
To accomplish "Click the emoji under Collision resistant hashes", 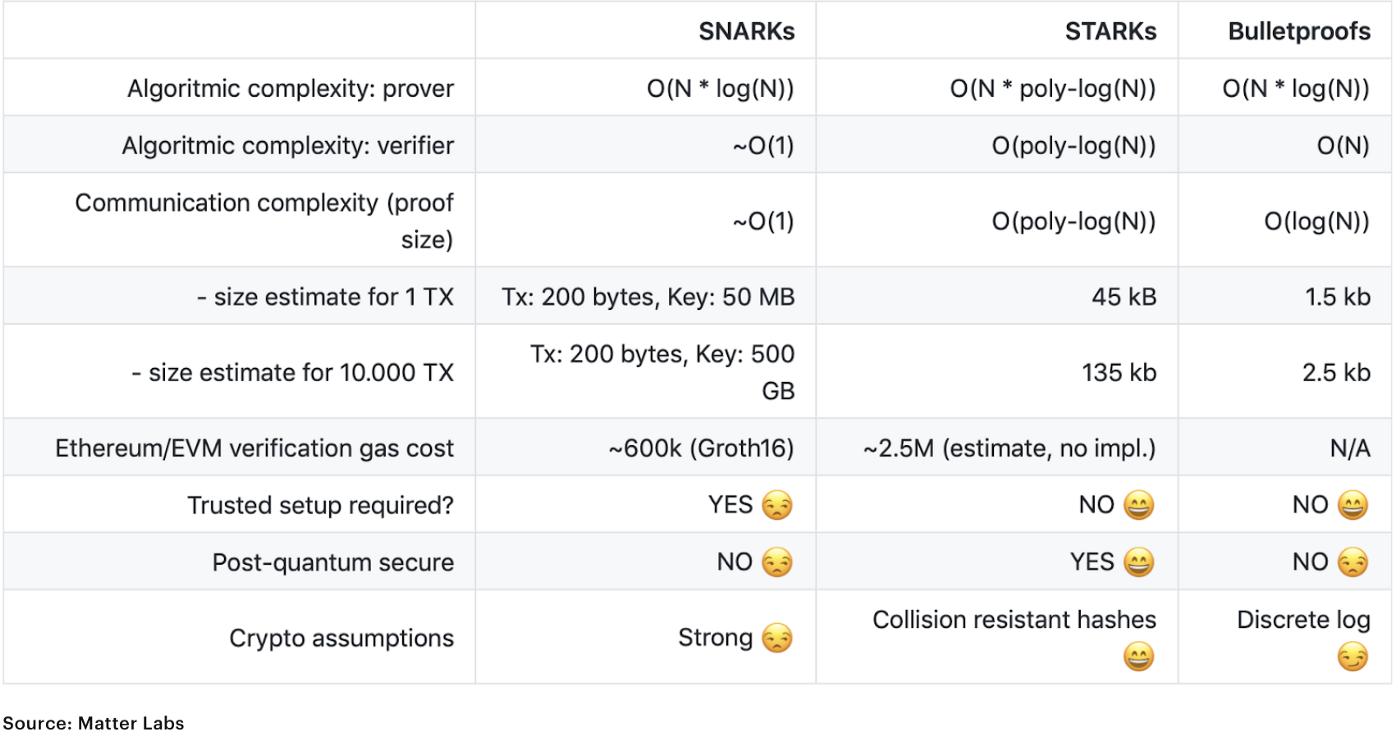I will click(x=1138, y=656).
